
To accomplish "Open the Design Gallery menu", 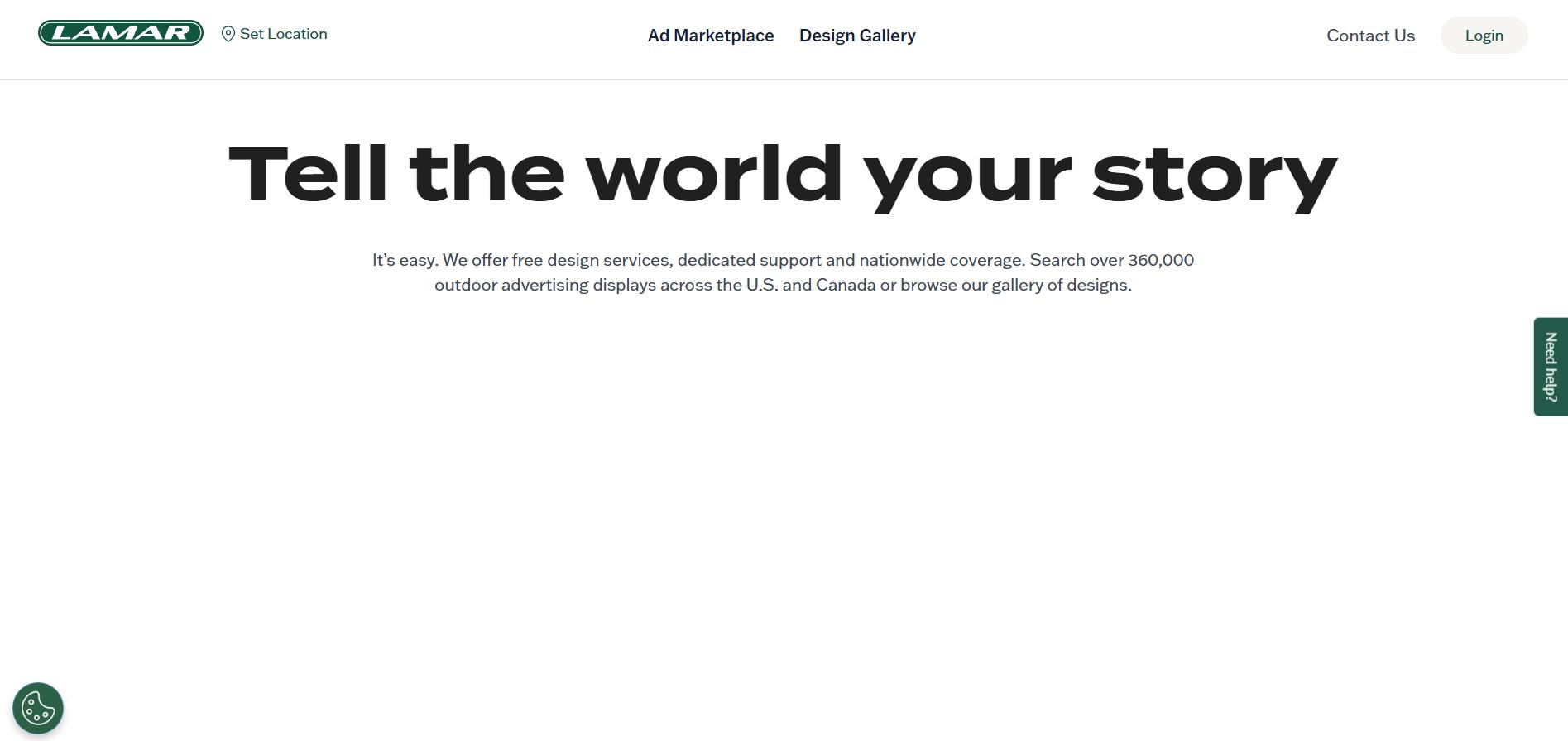I will point(857,36).
